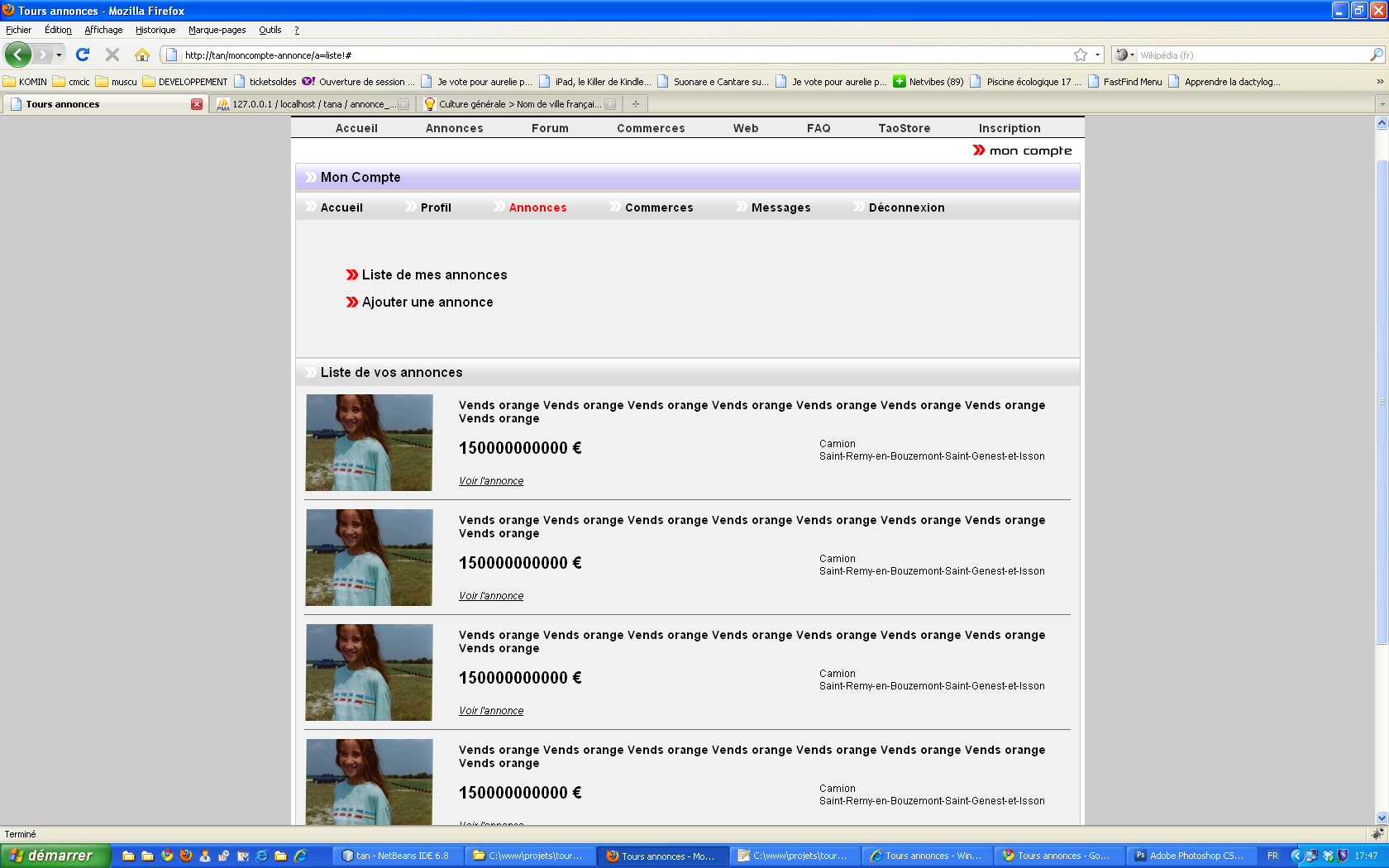
Task: List all tabs with the tab bar dropdown
Action: (1382, 104)
